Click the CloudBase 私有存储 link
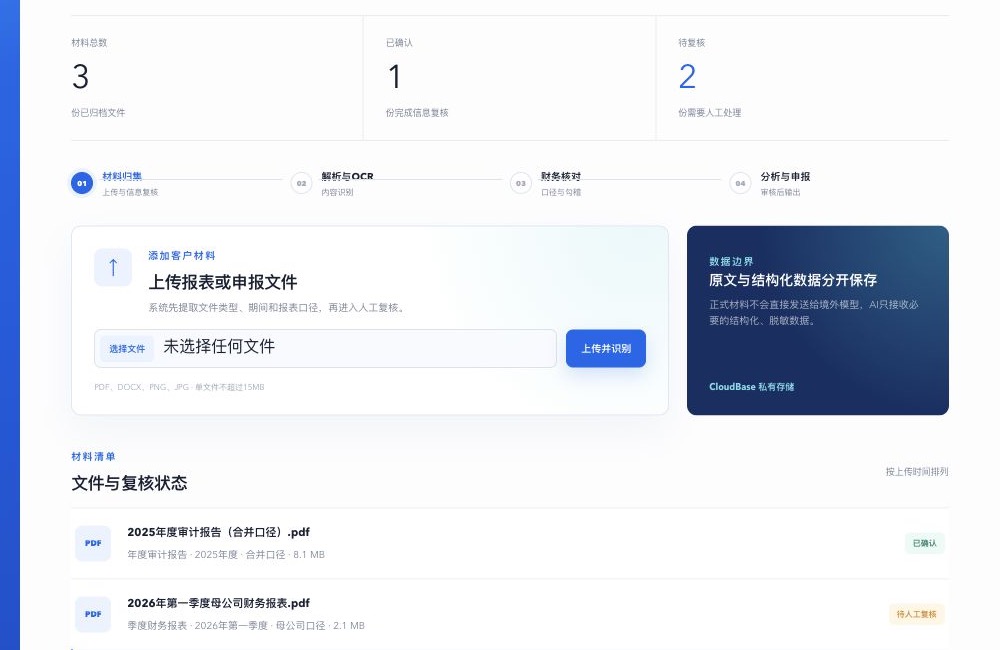 pyautogui.click(x=751, y=387)
